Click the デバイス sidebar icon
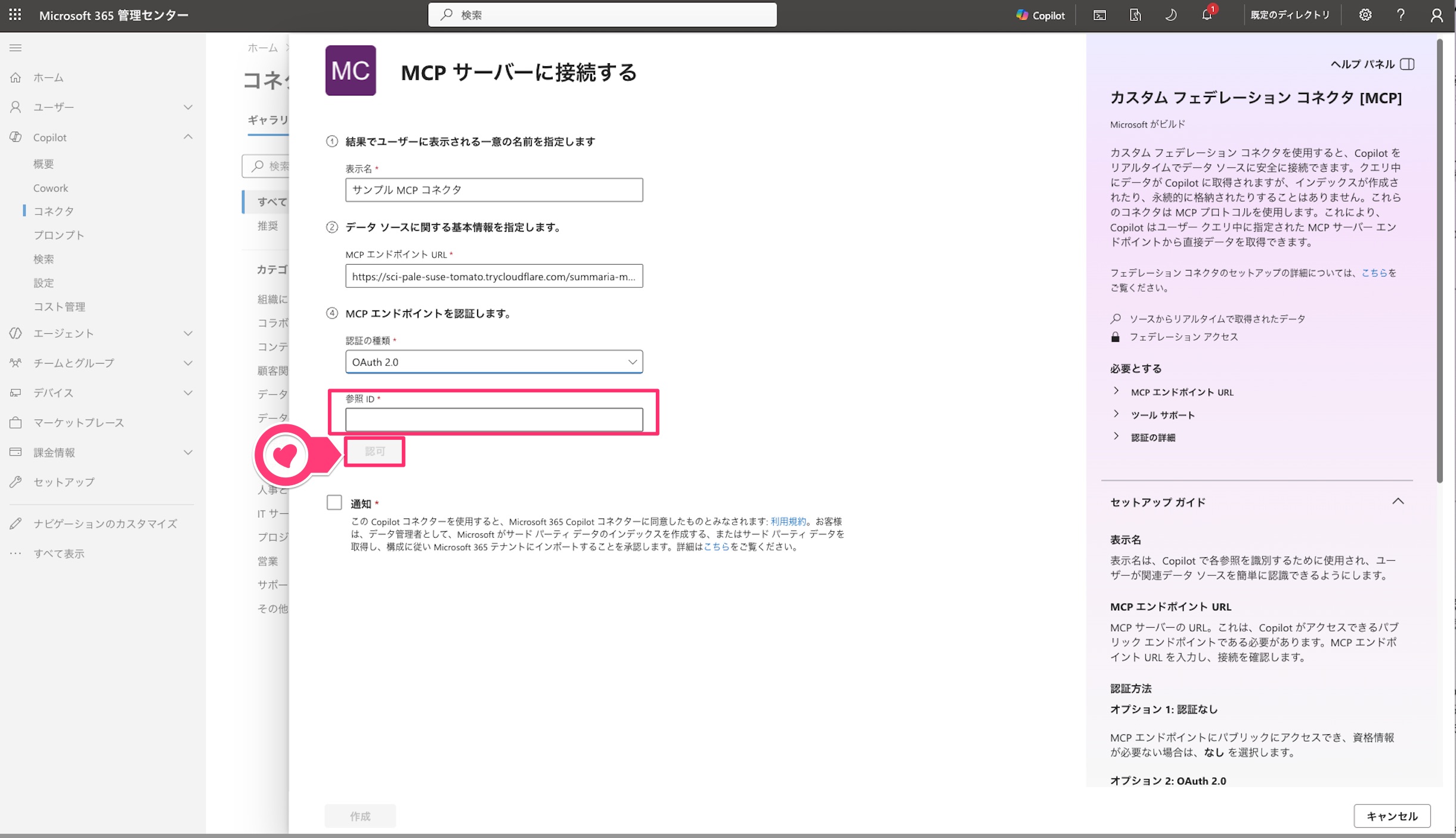The image size is (1456, 838). click(x=16, y=393)
